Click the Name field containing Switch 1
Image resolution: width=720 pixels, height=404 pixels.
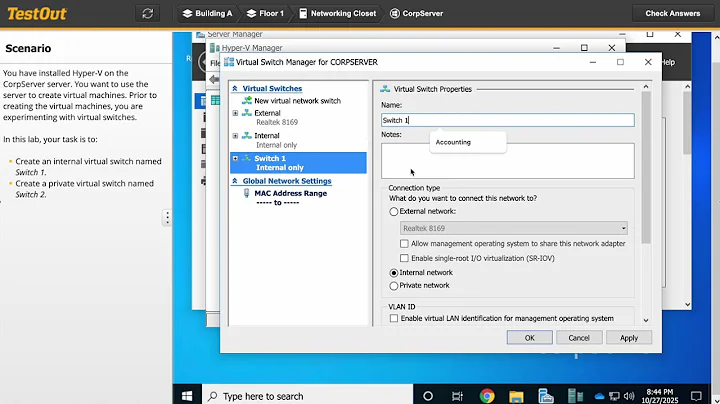(507, 120)
